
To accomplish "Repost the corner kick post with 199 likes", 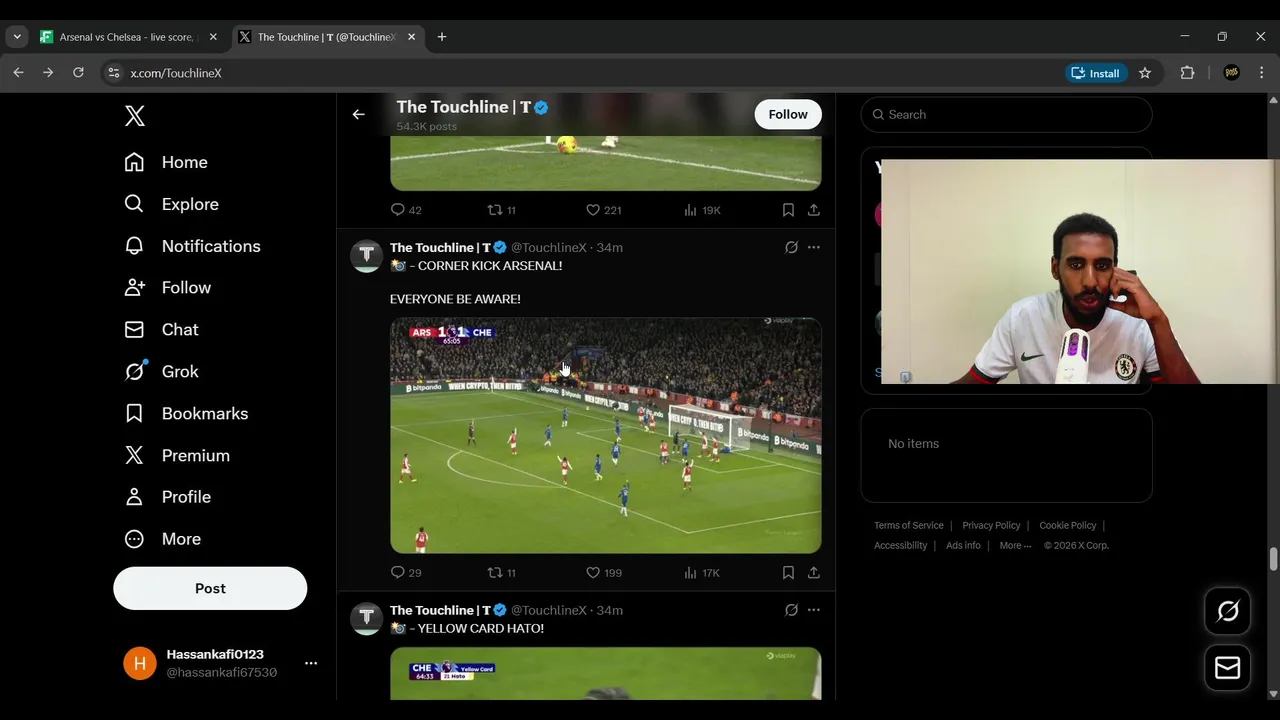I will (502, 573).
